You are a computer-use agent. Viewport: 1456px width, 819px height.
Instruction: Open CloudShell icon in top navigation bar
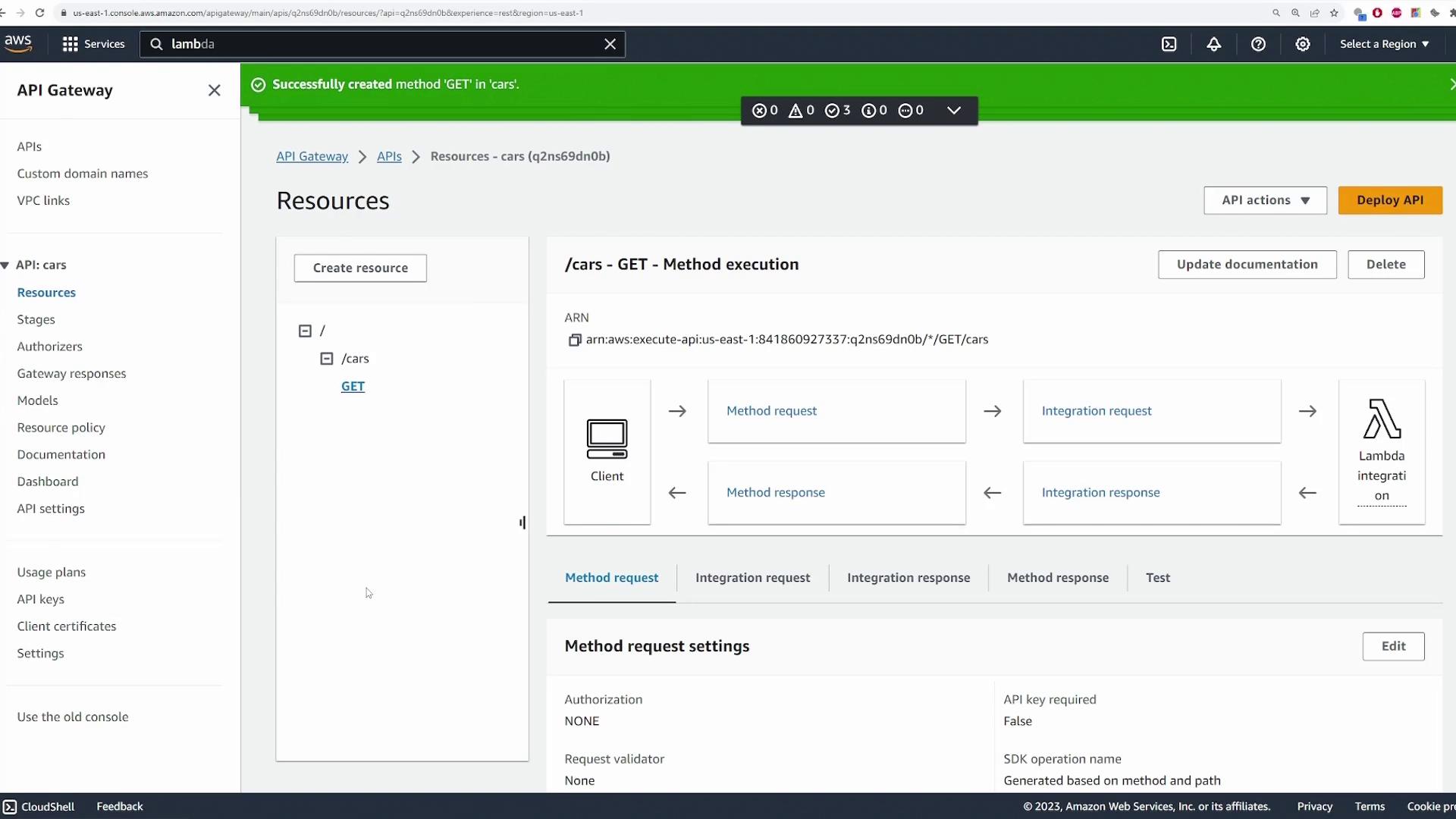tap(1169, 44)
